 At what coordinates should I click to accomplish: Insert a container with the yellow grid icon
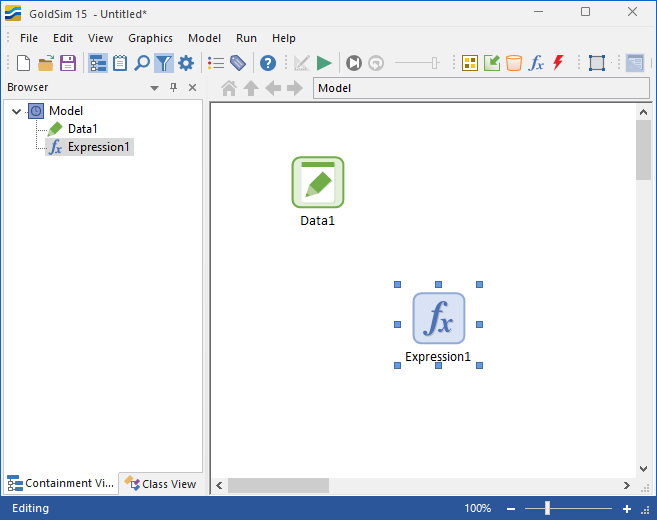tap(470, 63)
